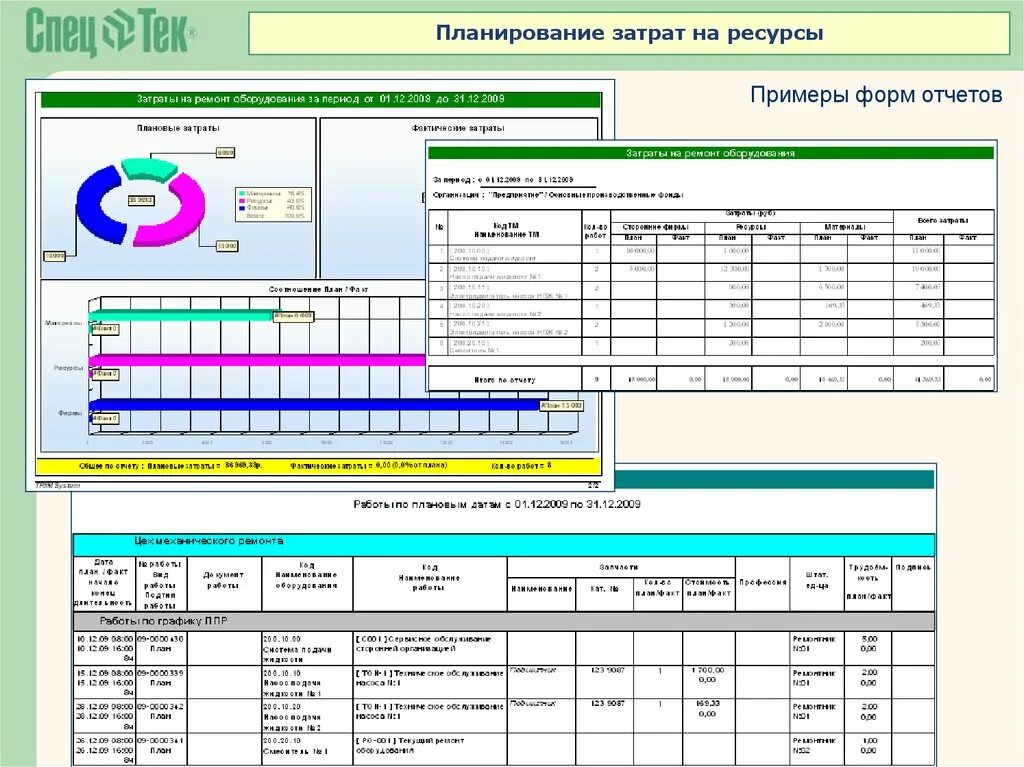1024x767 pixels.
Task: Click the magenta 'Ресурсы' legend swatch
Action: point(242,201)
